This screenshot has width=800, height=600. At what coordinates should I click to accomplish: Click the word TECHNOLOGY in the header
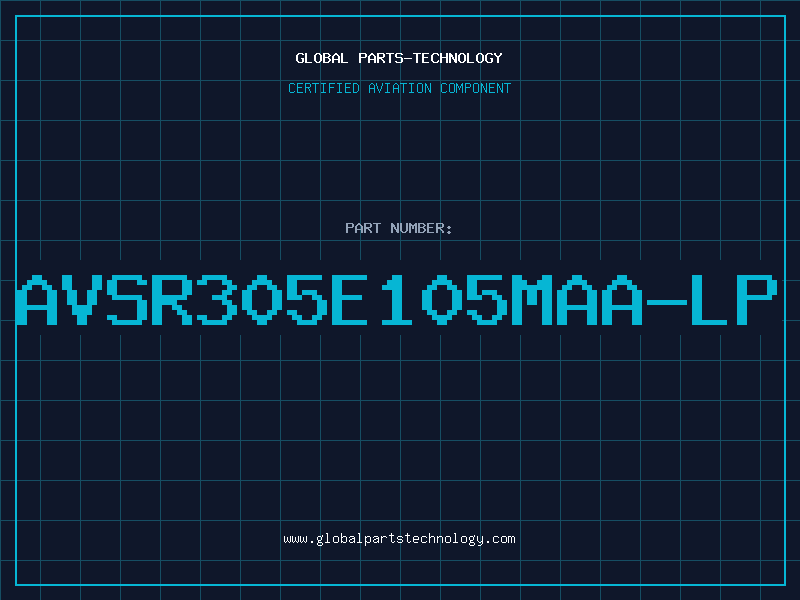pos(458,58)
